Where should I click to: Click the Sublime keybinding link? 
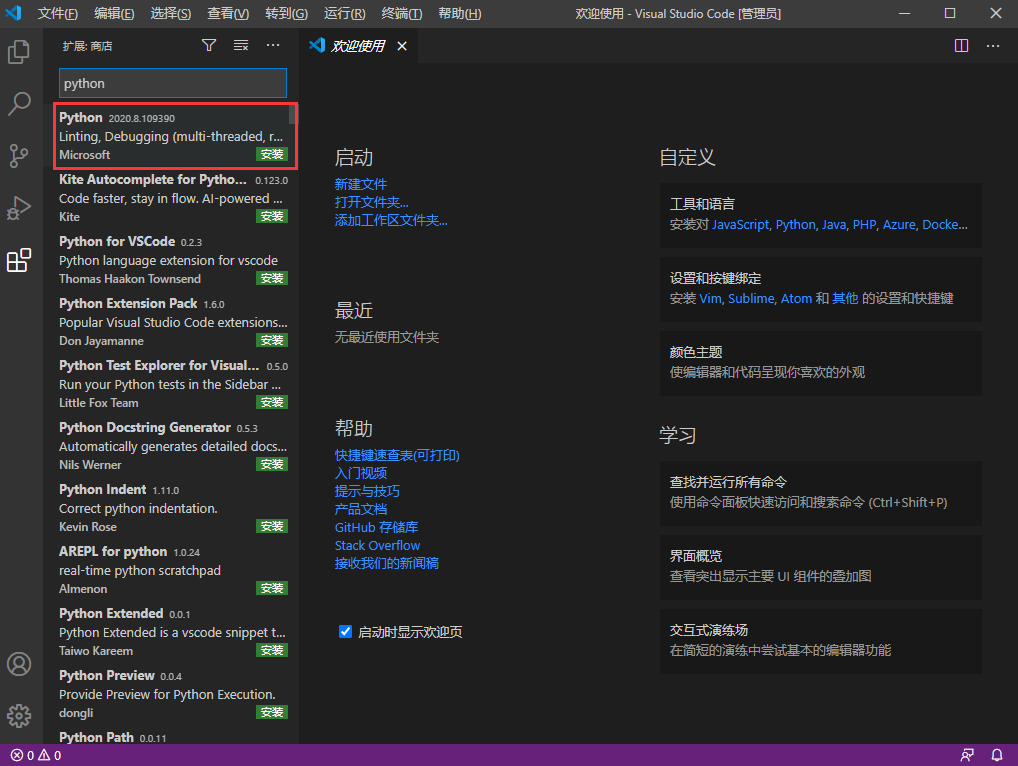pyautogui.click(x=751, y=299)
